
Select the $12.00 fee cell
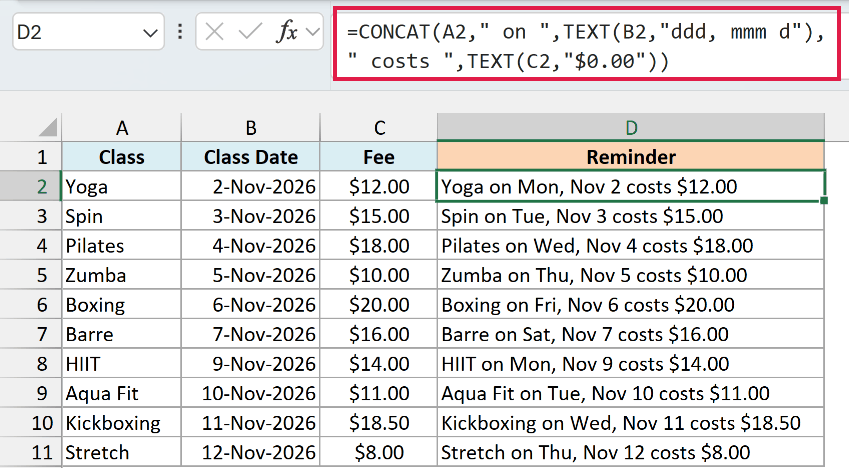point(378,186)
